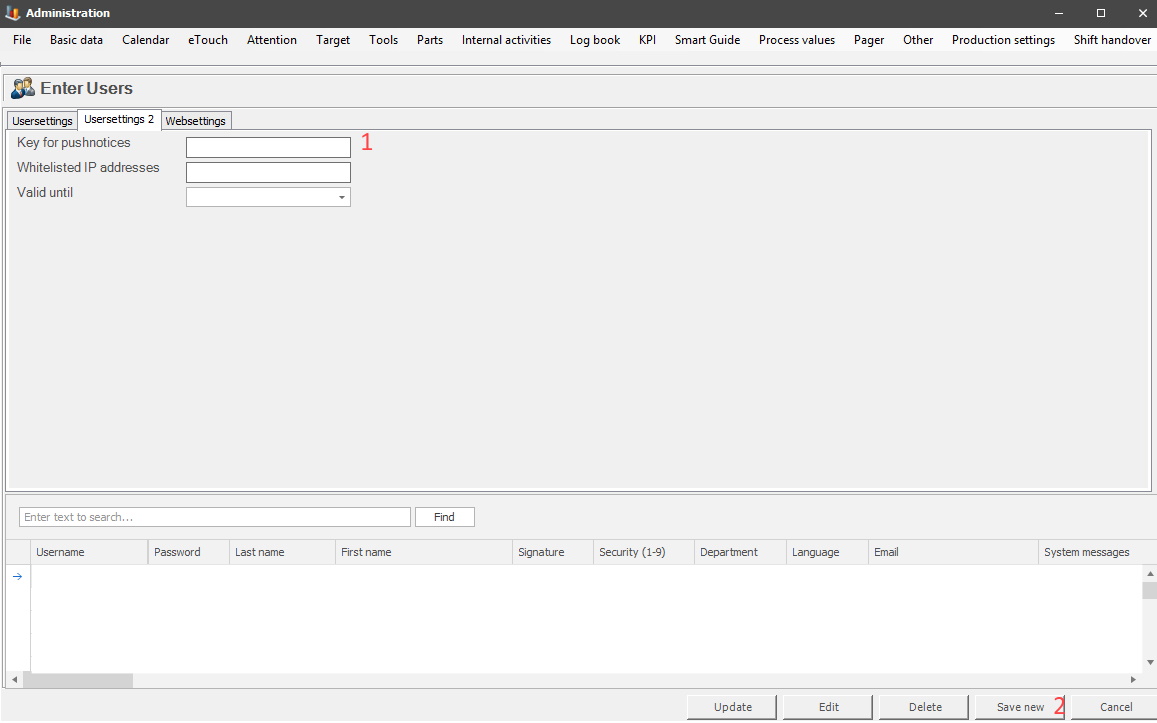1157x723 pixels.
Task: Open the KPI menu
Action: pos(647,40)
